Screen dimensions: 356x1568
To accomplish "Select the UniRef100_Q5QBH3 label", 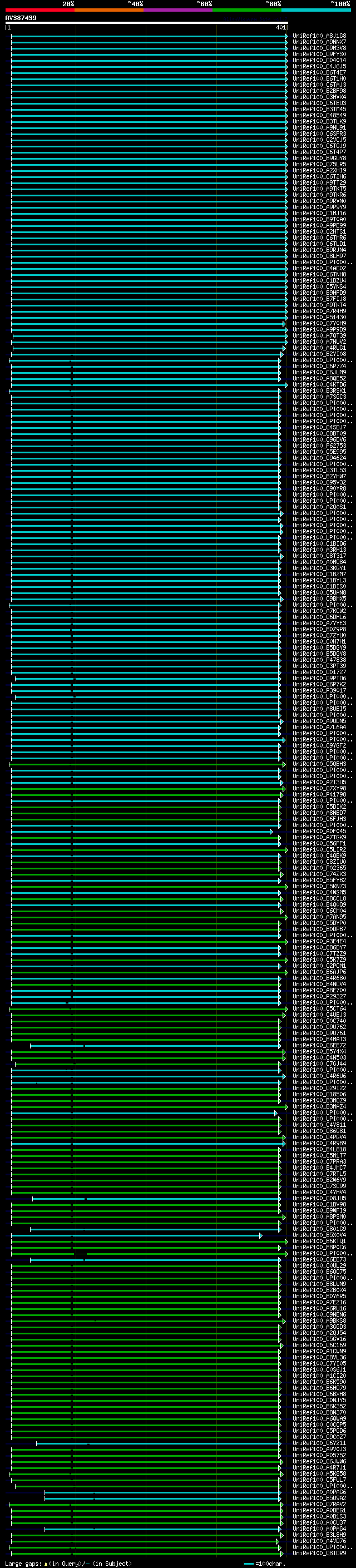I will pyautogui.click(x=319, y=764).
